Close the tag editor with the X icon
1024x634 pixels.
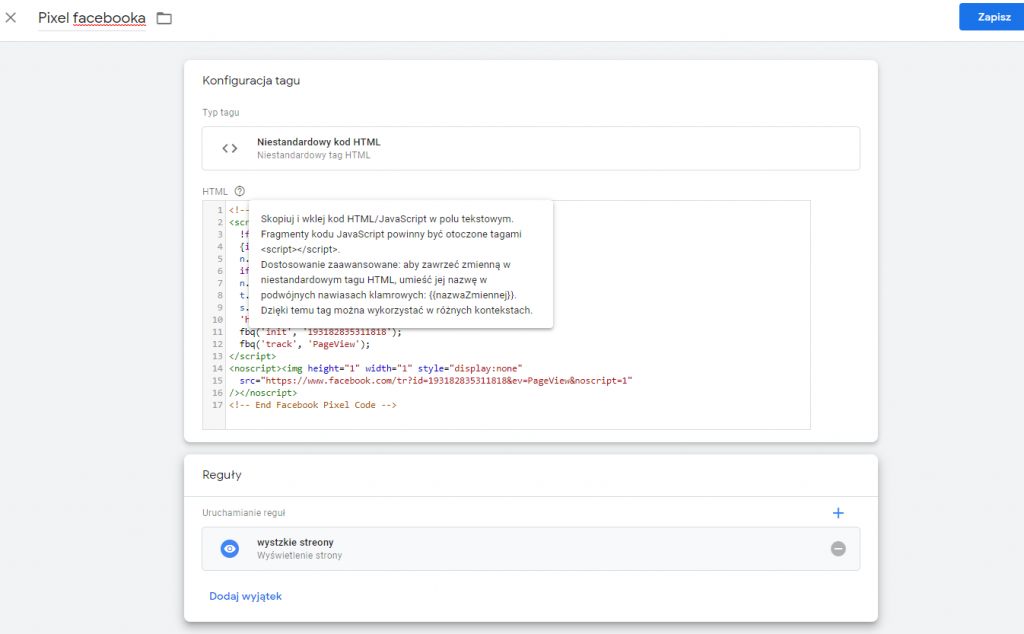tap(11, 18)
